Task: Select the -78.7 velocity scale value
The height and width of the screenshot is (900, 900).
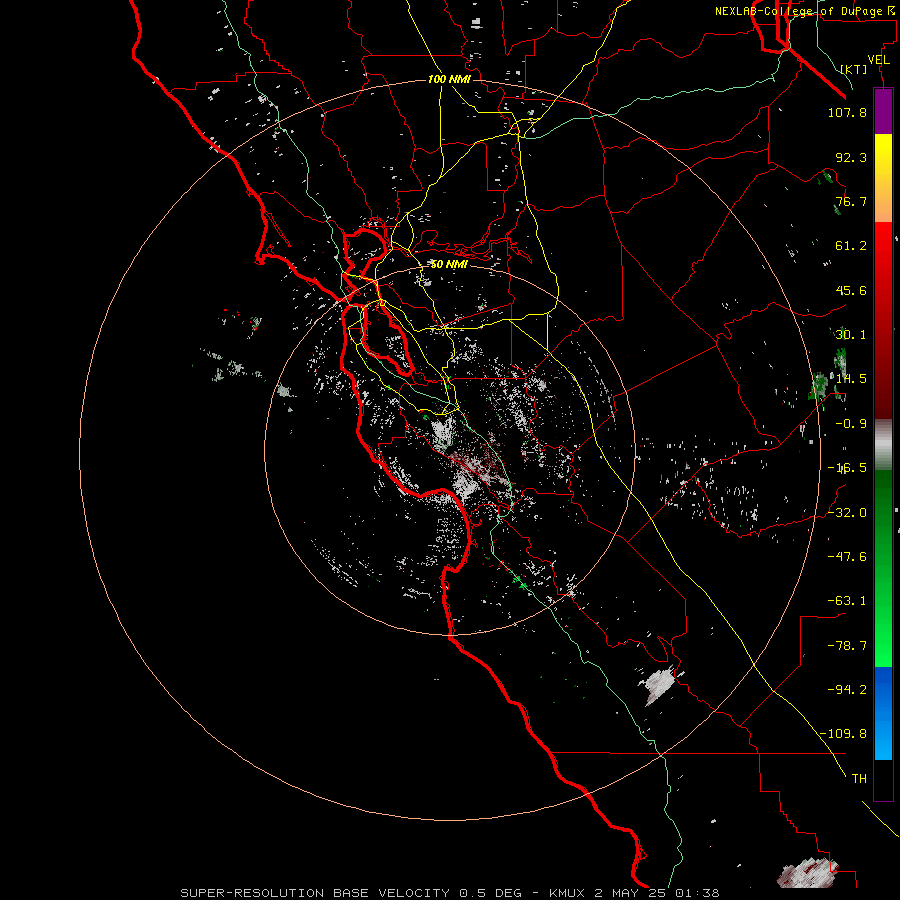Action: [x=847, y=645]
